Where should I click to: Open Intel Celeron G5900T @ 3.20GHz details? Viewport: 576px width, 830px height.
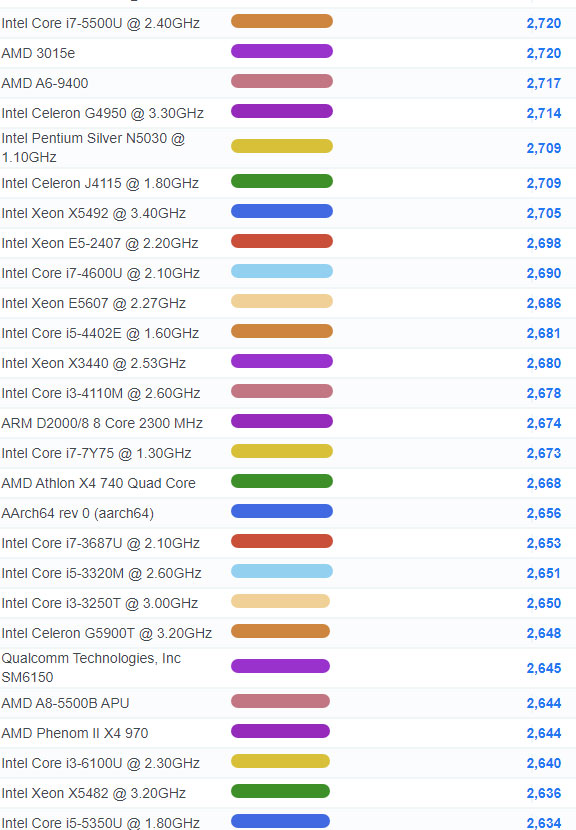[107, 633]
